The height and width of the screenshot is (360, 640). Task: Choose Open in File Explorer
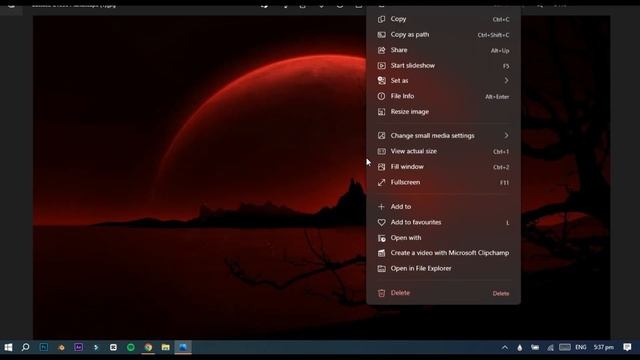443,269
